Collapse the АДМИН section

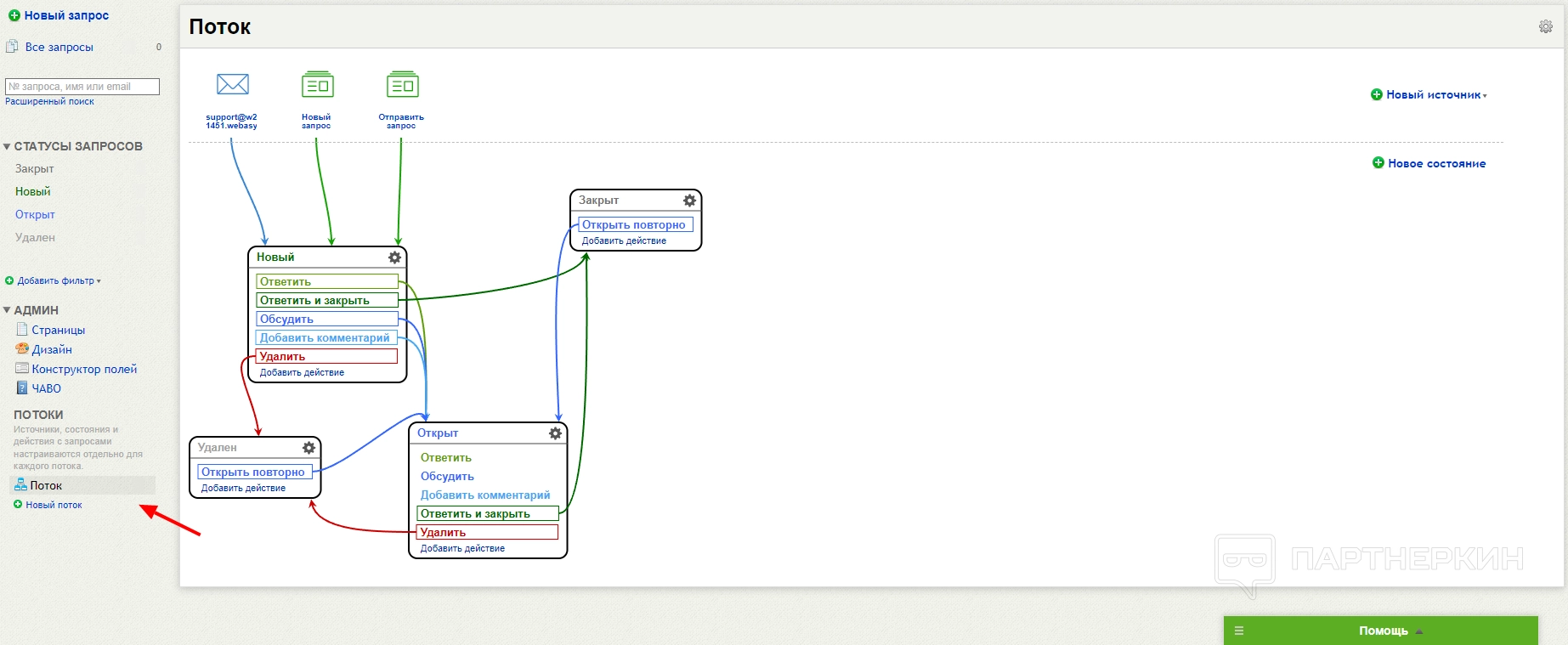[x=7, y=310]
